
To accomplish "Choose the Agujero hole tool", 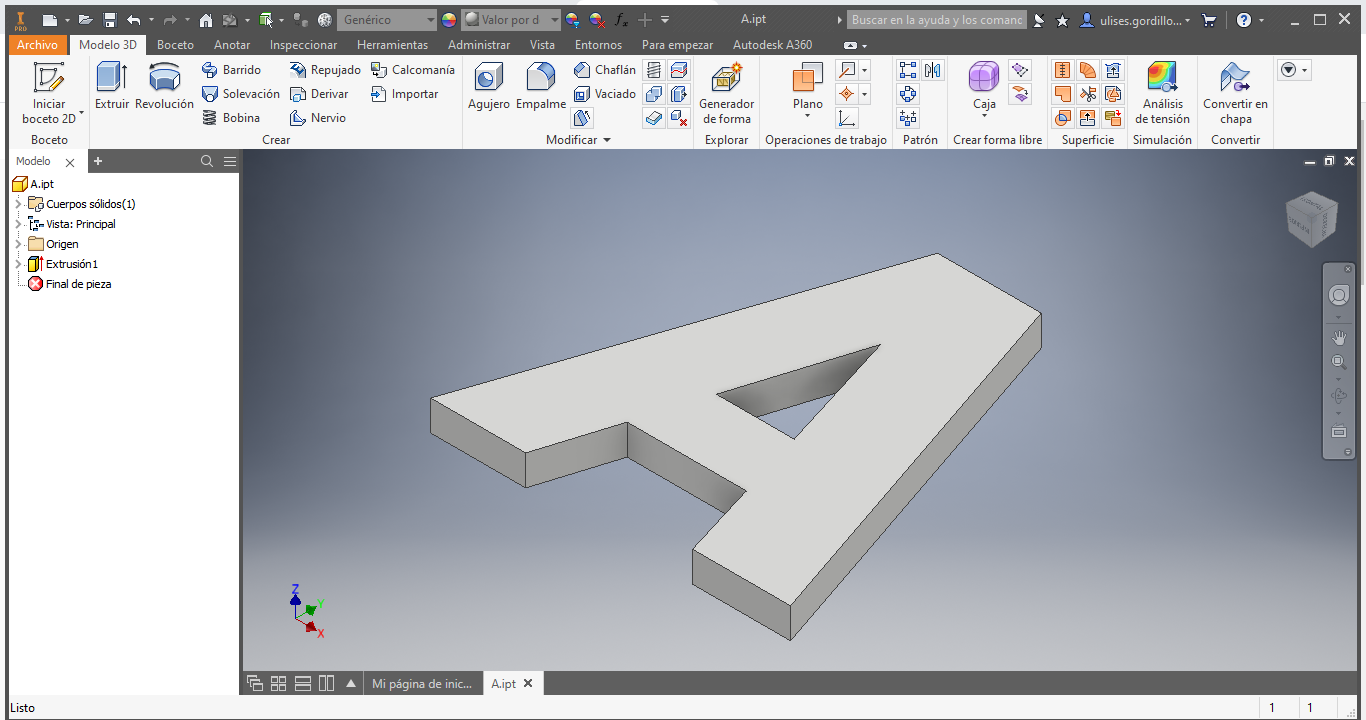I will [489, 86].
